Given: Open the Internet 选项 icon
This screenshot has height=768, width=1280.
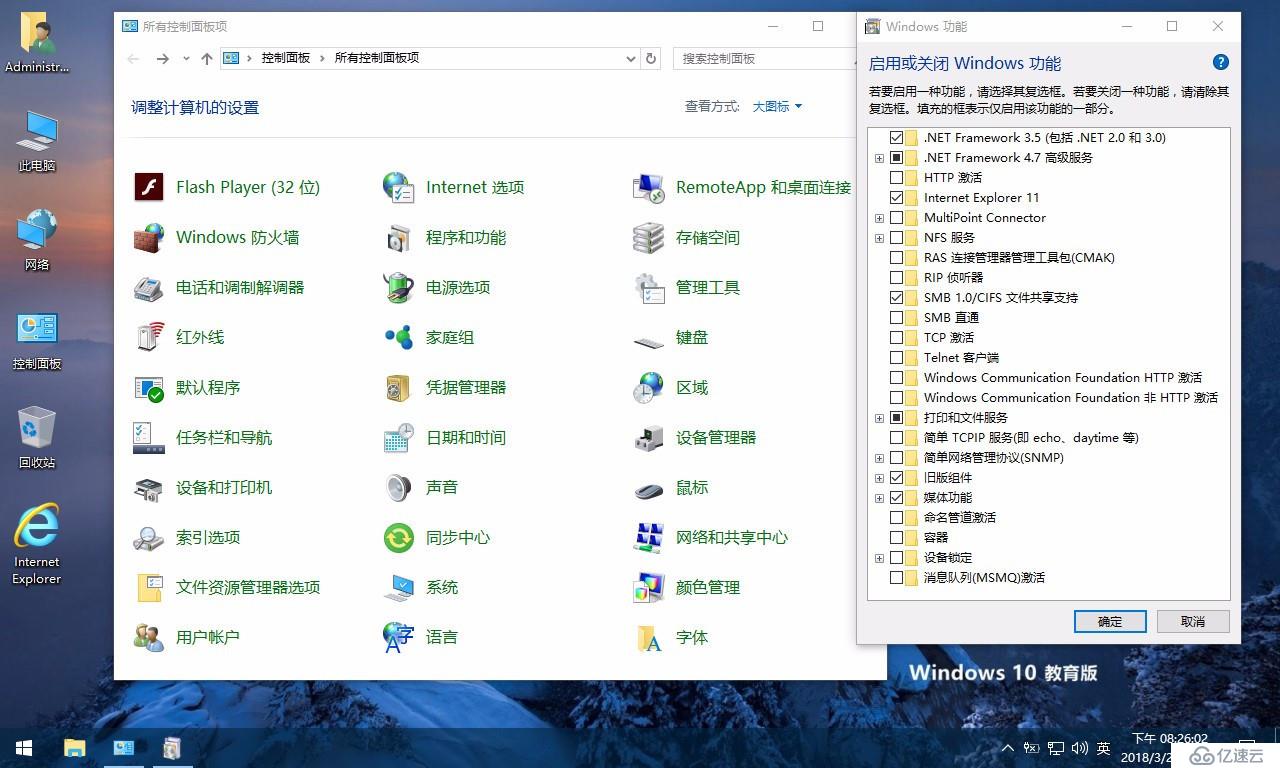Looking at the screenshot, I should pos(399,187).
